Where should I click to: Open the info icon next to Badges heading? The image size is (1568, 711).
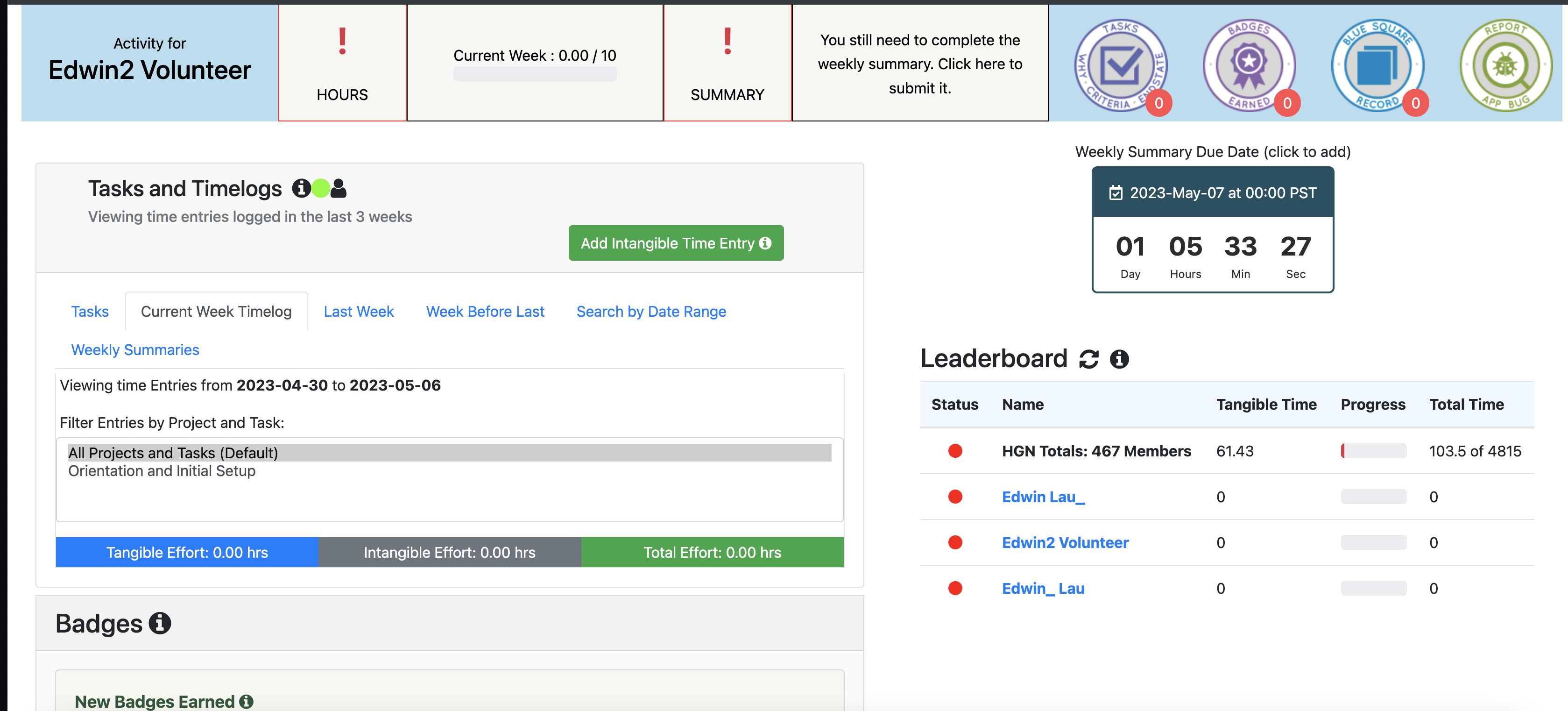pos(160,623)
